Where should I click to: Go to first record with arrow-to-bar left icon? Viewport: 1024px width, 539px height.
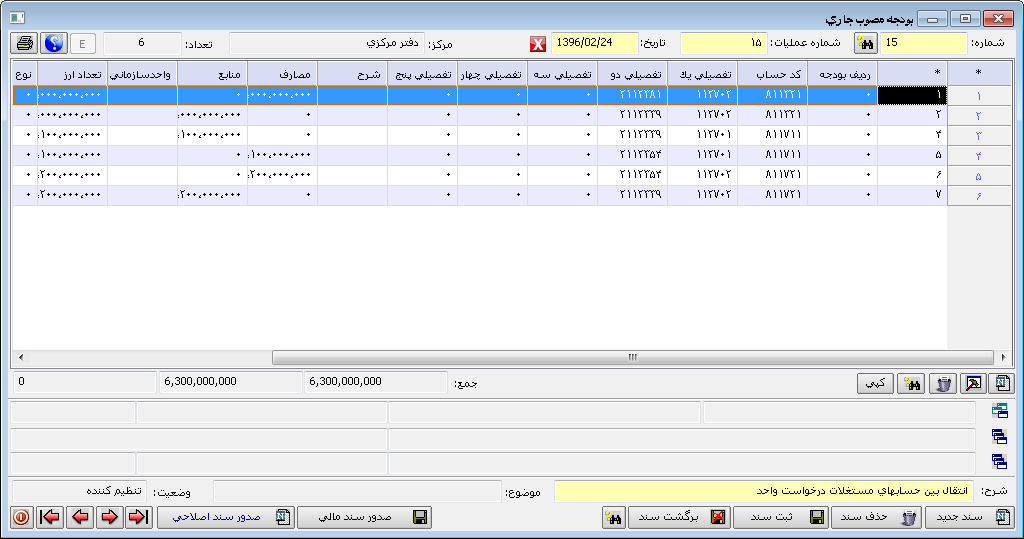point(50,517)
